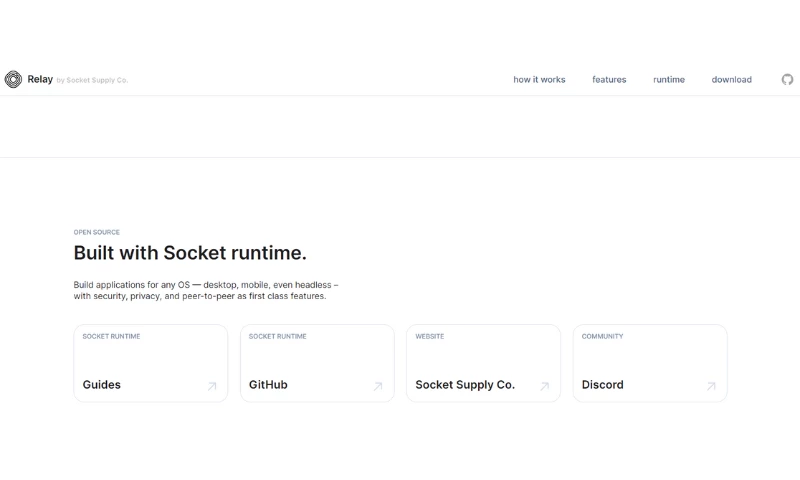Click the 'OPEN SOURCE' label above heading
The height and width of the screenshot is (480, 800).
(x=96, y=232)
